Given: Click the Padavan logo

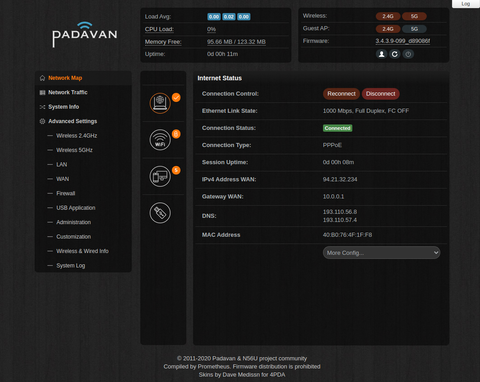Looking at the screenshot, I should tap(85, 34).
